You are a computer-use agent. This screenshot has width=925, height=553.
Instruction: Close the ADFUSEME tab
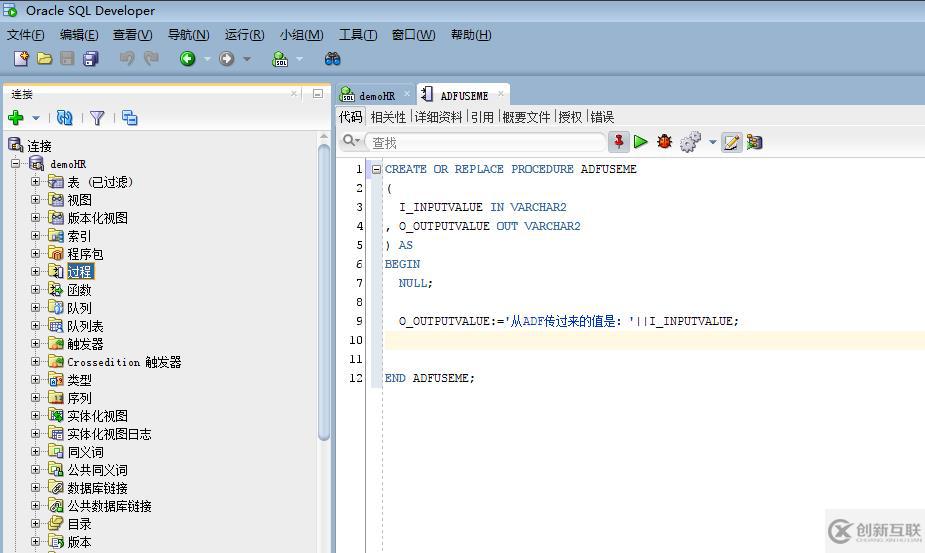click(x=500, y=94)
